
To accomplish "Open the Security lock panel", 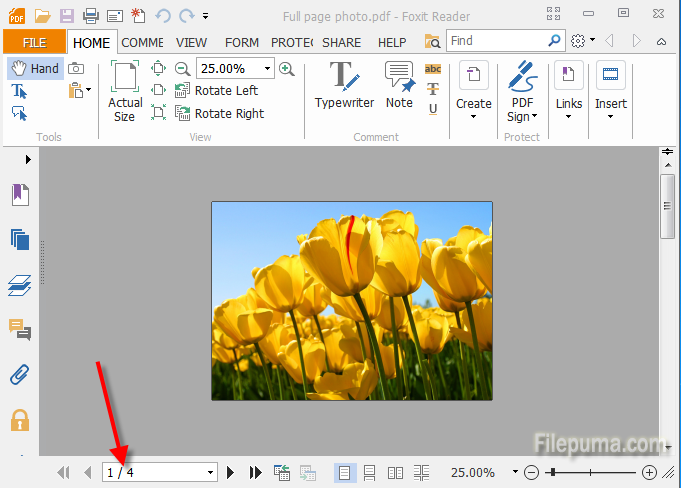I will (19, 420).
